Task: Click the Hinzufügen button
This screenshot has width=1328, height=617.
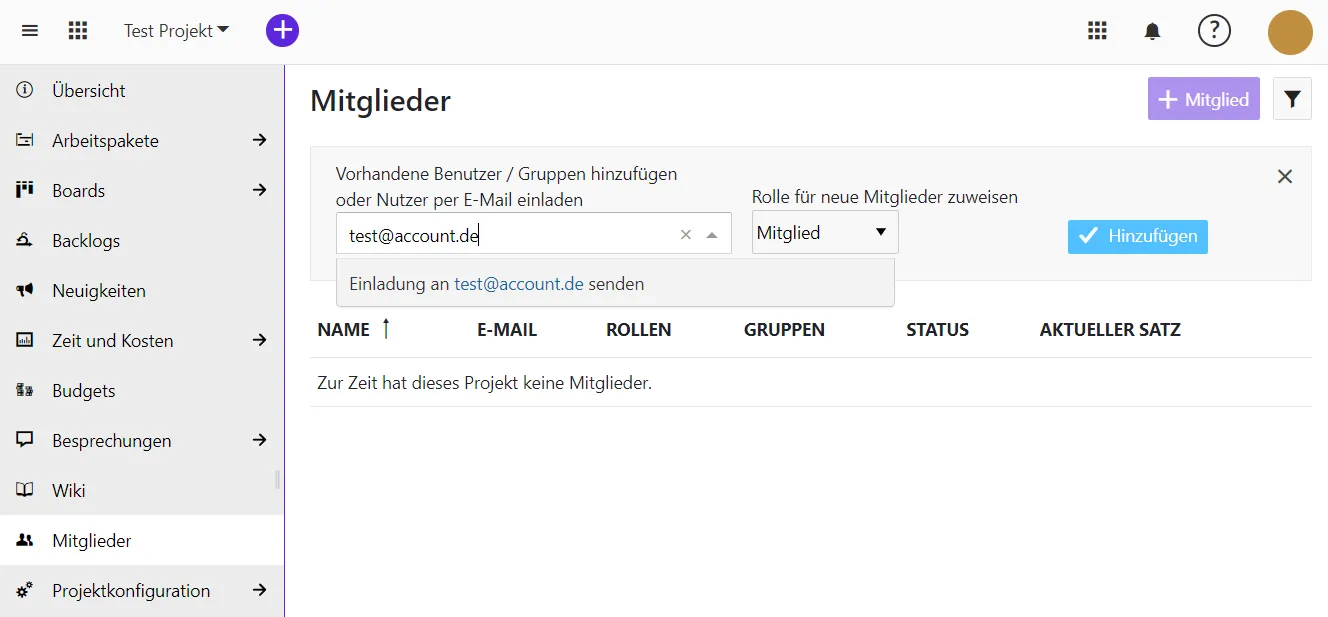Action: 1137,236
